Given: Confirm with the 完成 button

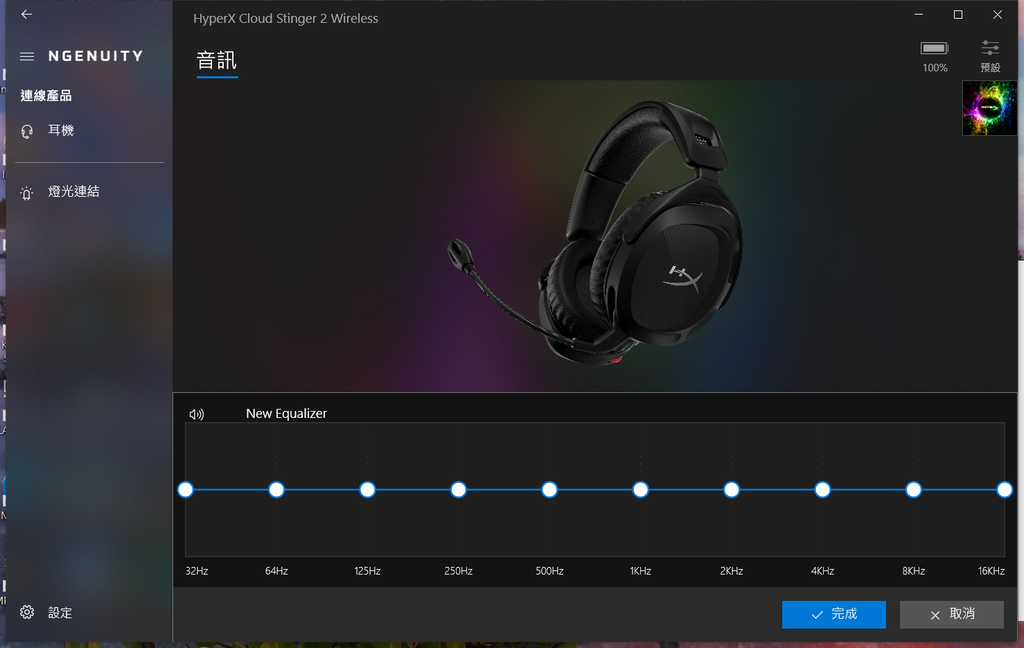Looking at the screenshot, I should point(834,615).
